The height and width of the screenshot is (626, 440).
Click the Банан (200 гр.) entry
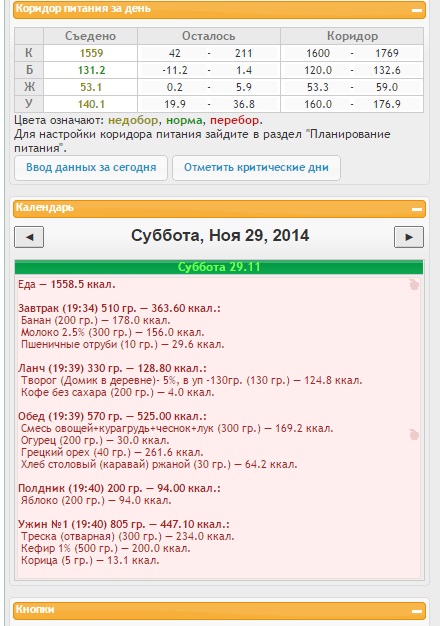click(95, 321)
